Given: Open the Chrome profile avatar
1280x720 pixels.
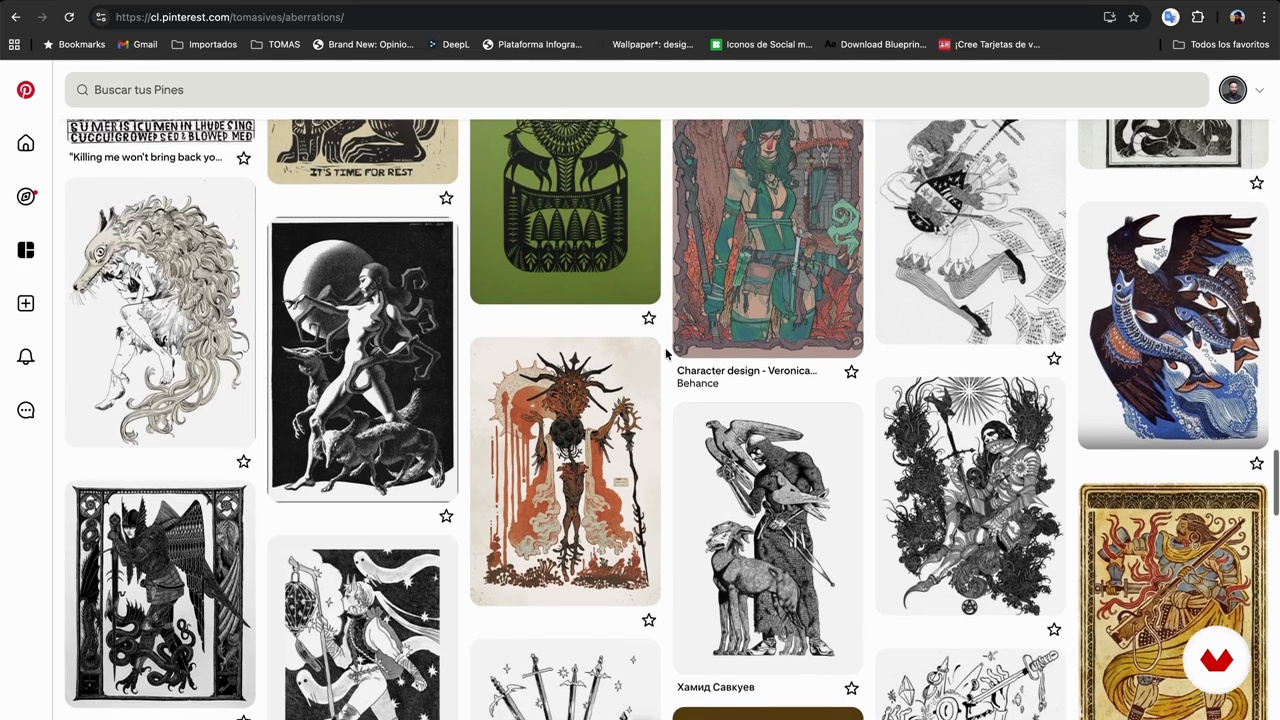Looking at the screenshot, I should [1237, 17].
